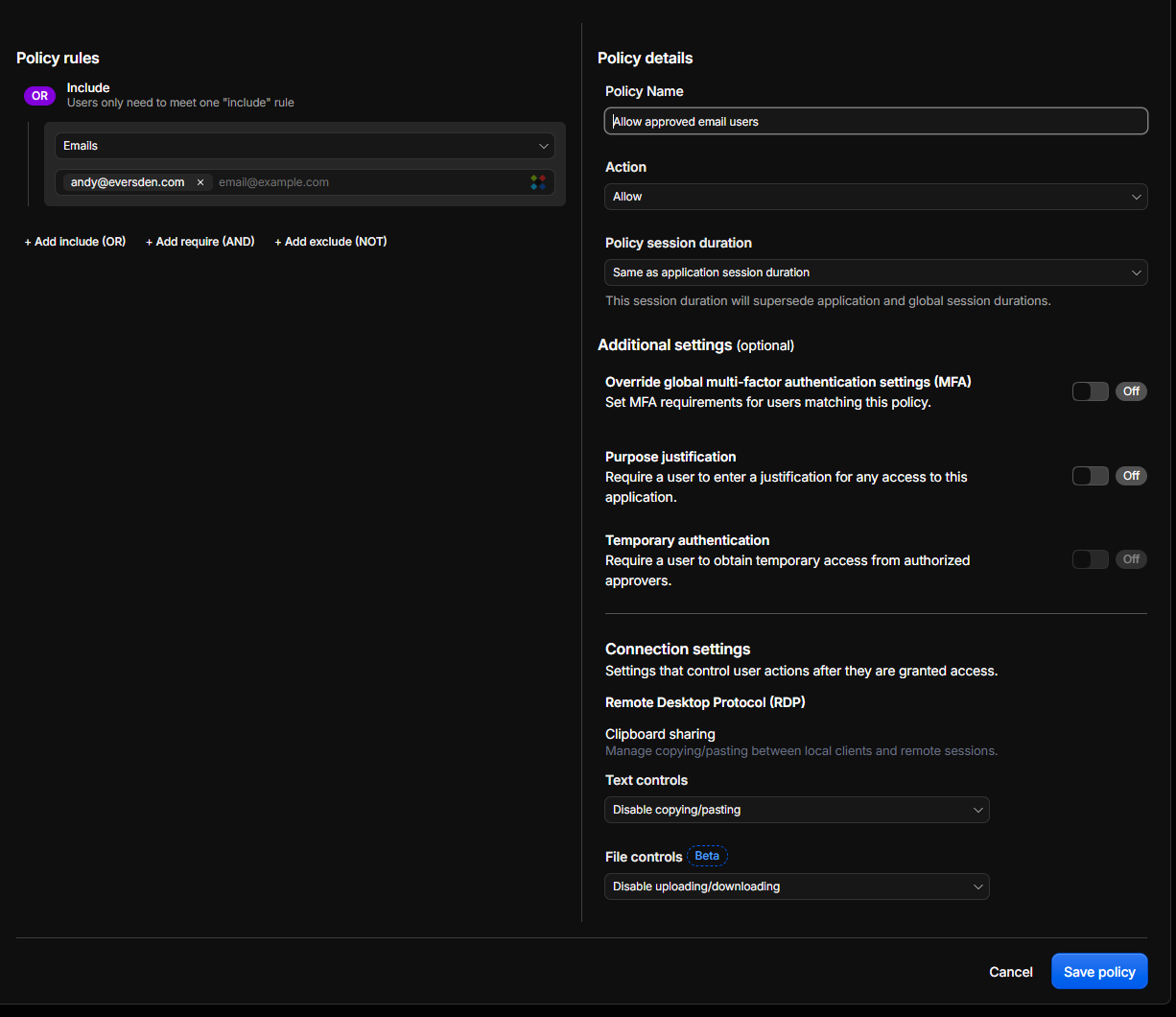This screenshot has height=1017, width=1176.
Task: Toggle the Temporary authentication switch
Action: point(1091,559)
